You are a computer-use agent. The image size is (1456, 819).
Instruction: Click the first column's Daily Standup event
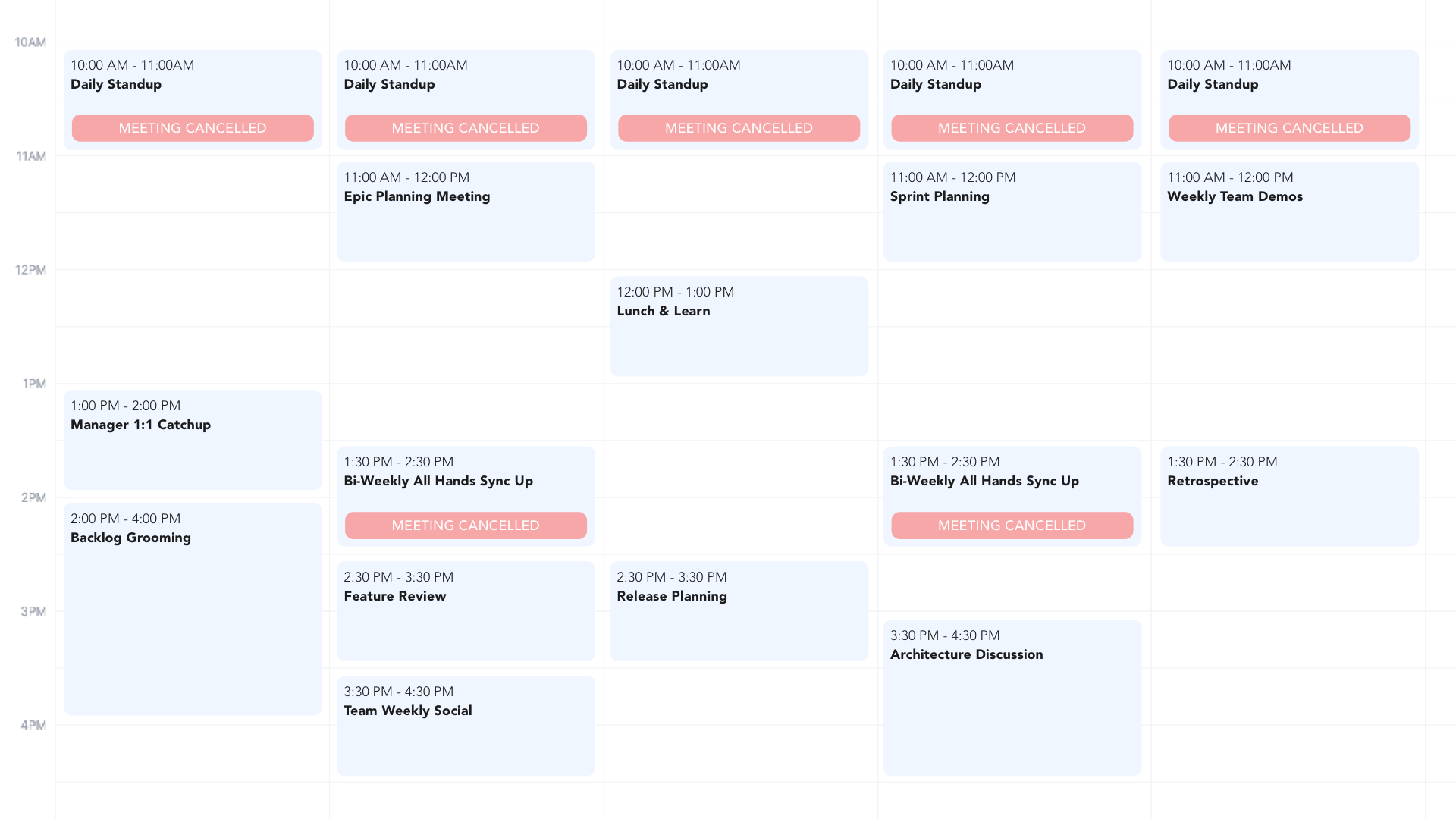click(x=192, y=83)
